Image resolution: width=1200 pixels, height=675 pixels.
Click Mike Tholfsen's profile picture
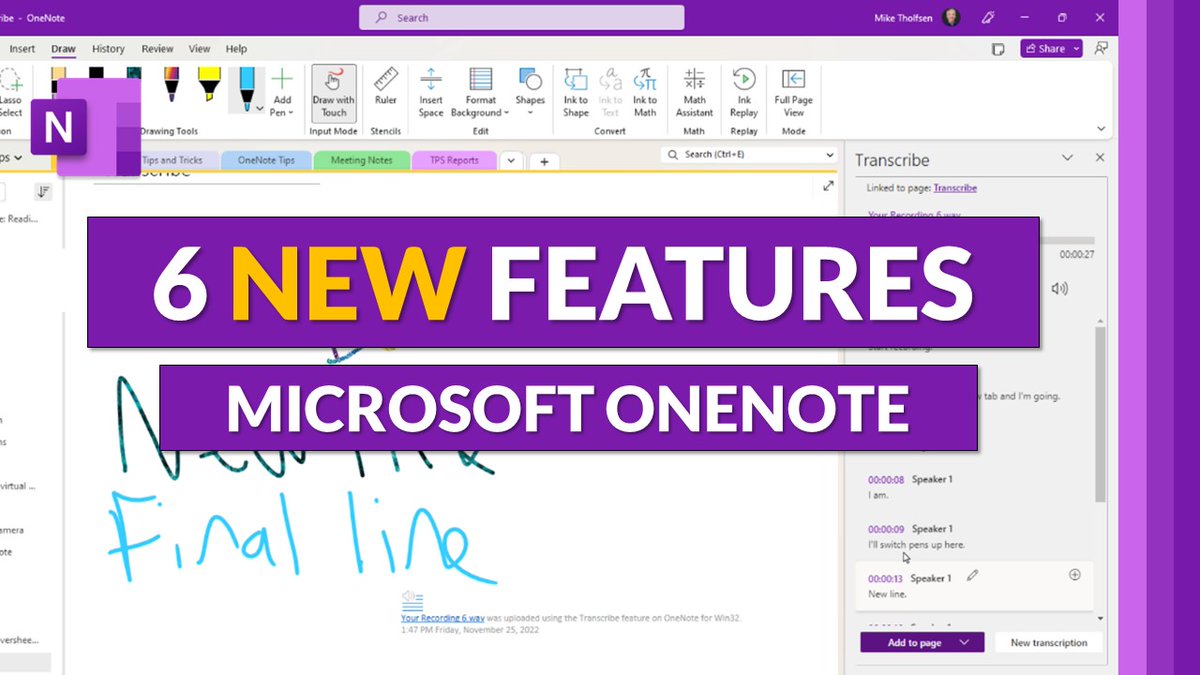(x=952, y=18)
